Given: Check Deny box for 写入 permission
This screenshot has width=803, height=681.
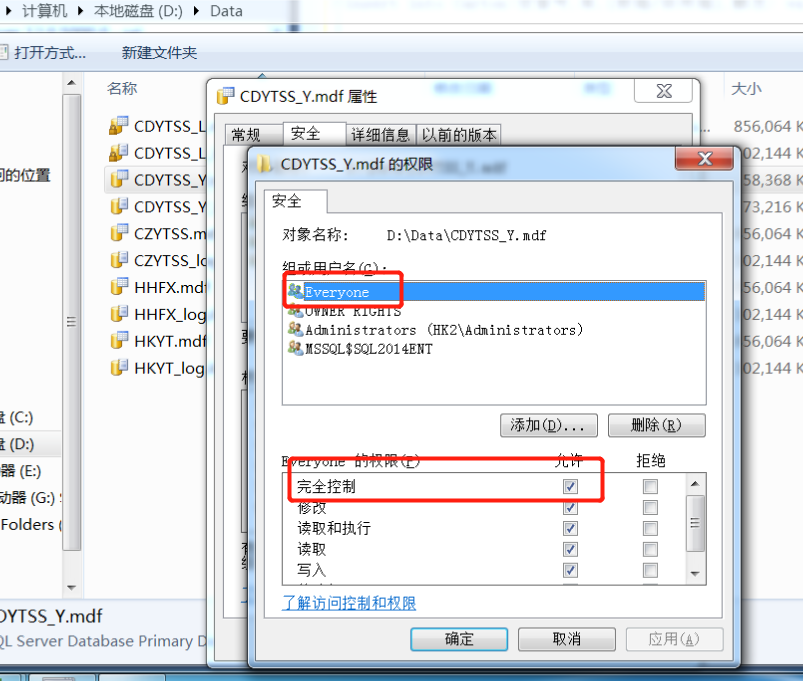Looking at the screenshot, I should [650, 570].
